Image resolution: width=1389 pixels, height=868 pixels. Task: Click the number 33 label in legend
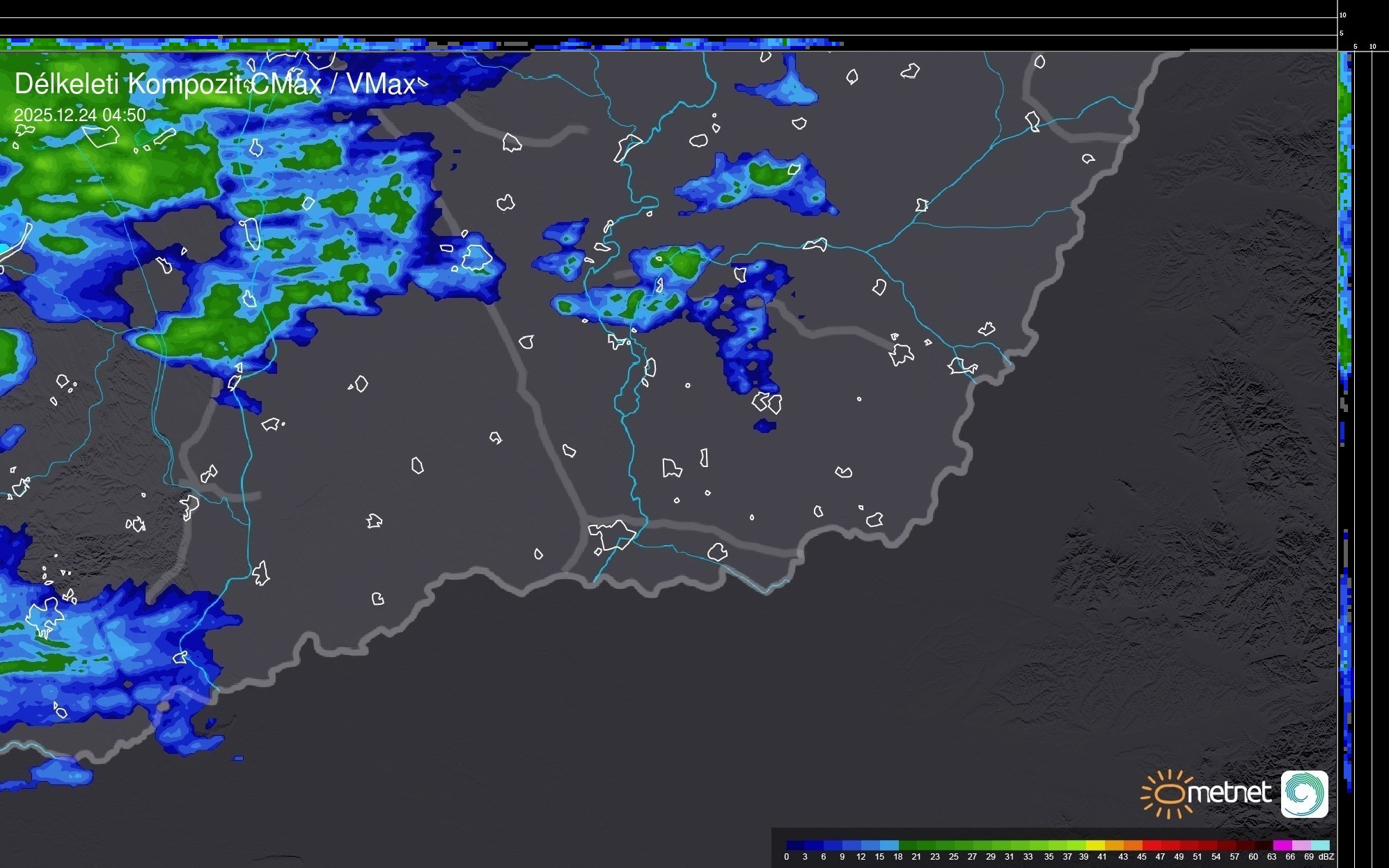1028,857
